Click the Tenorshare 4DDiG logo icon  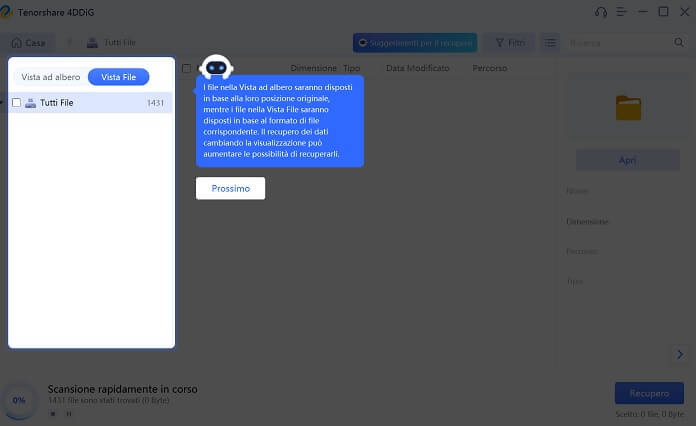pos(5,12)
